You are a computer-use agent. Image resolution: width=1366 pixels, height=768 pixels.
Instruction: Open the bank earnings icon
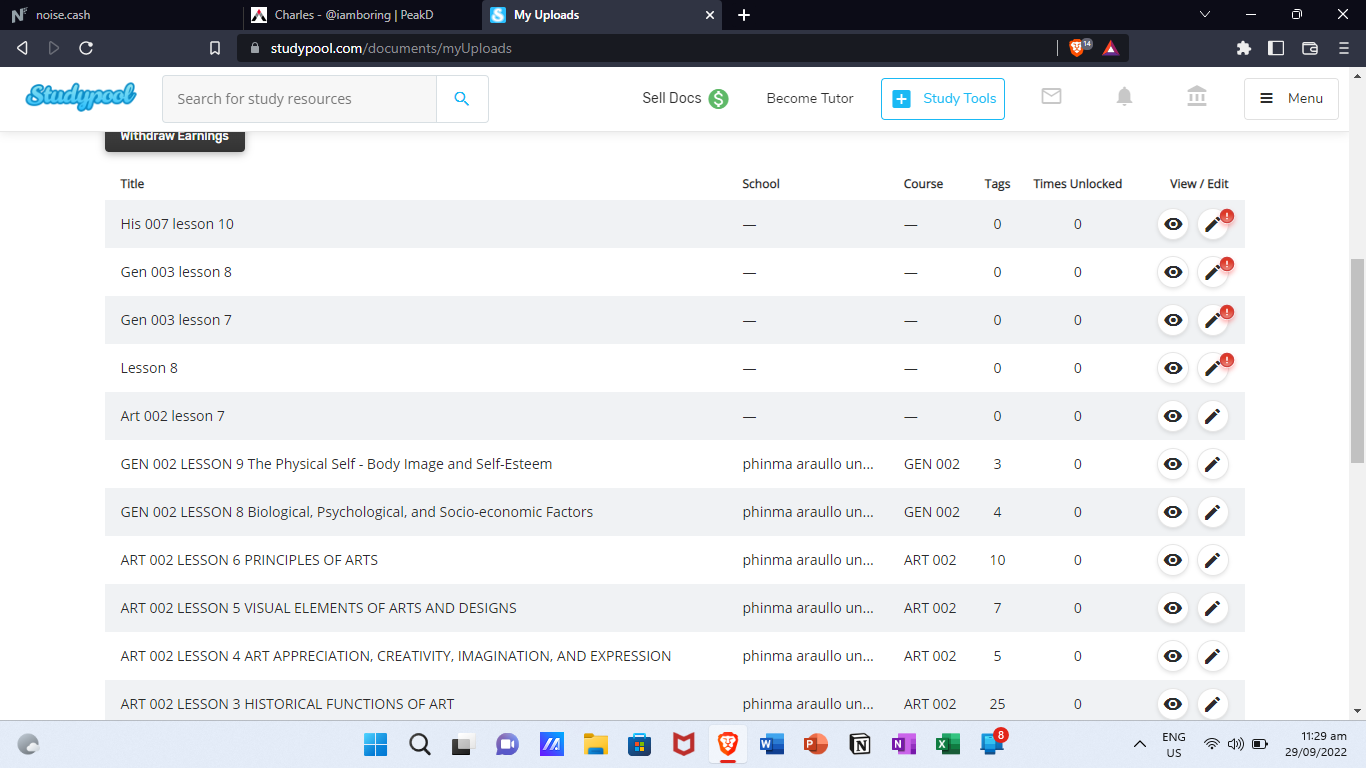pyautogui.click(x=1197, y=96)
